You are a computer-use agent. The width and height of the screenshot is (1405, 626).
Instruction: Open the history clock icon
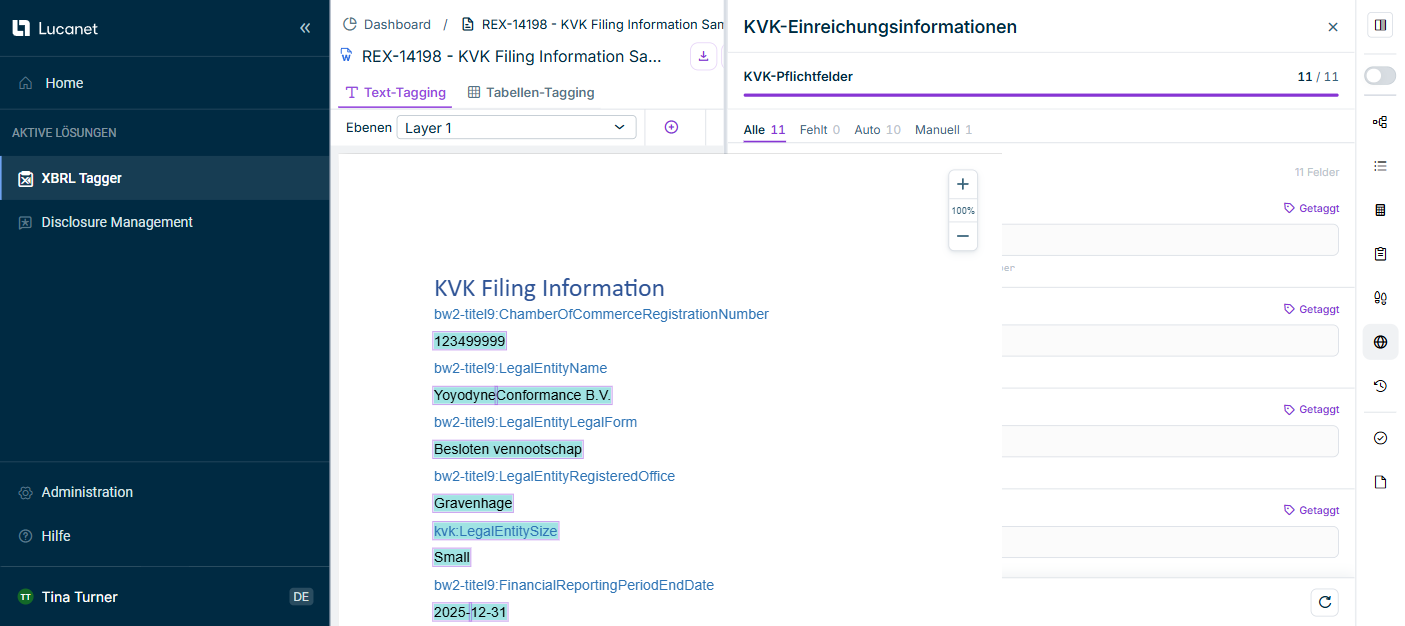1381,386
